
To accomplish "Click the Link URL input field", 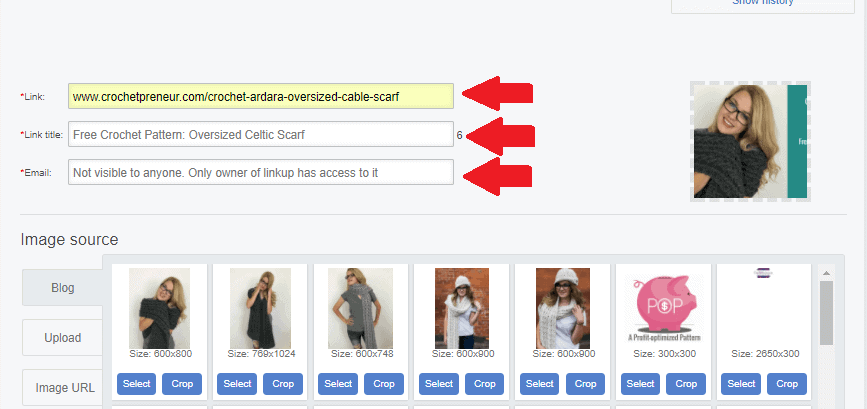I will [261, 96].
